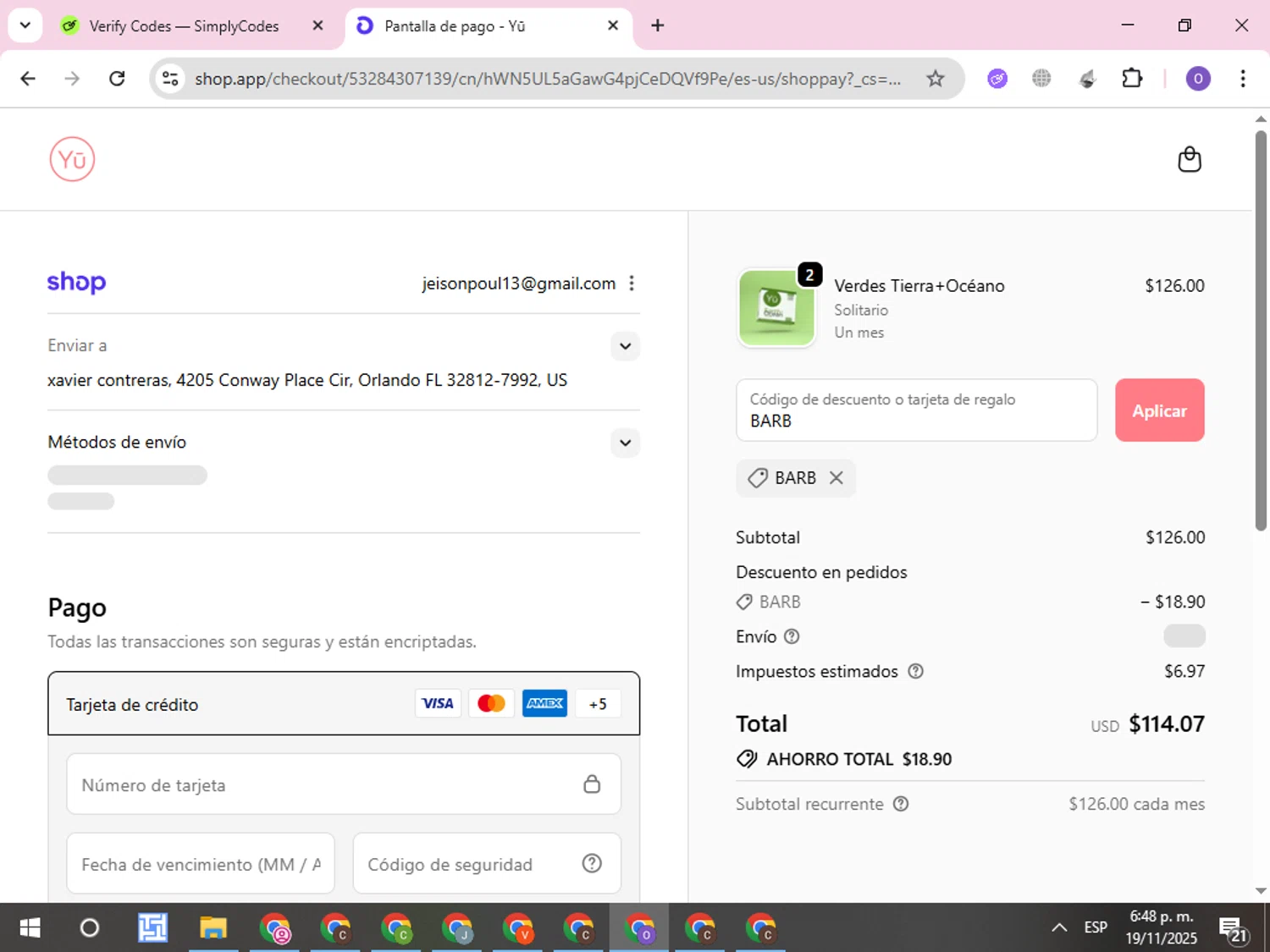Open the Cortana search circle in taskbar
The image size is (1270, 952).
pyautogui.click(x=89, y=928)
